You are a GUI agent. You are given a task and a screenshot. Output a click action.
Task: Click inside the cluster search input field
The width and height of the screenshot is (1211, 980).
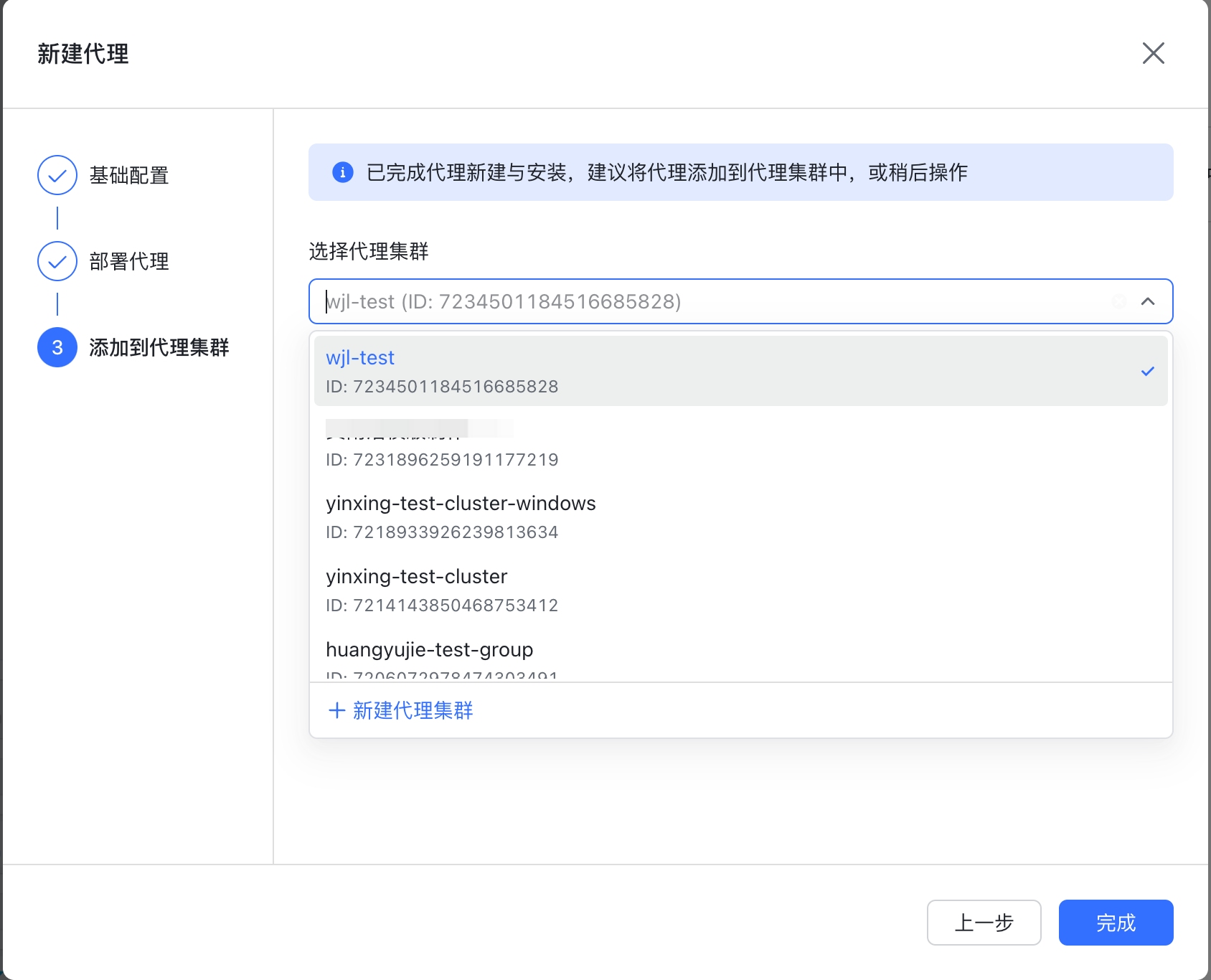646,301
